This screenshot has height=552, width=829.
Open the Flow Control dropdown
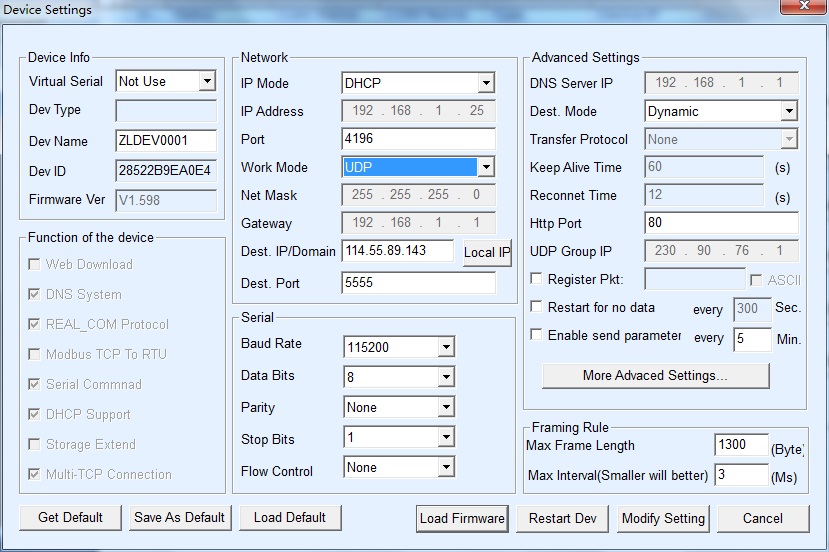[446, 467]
